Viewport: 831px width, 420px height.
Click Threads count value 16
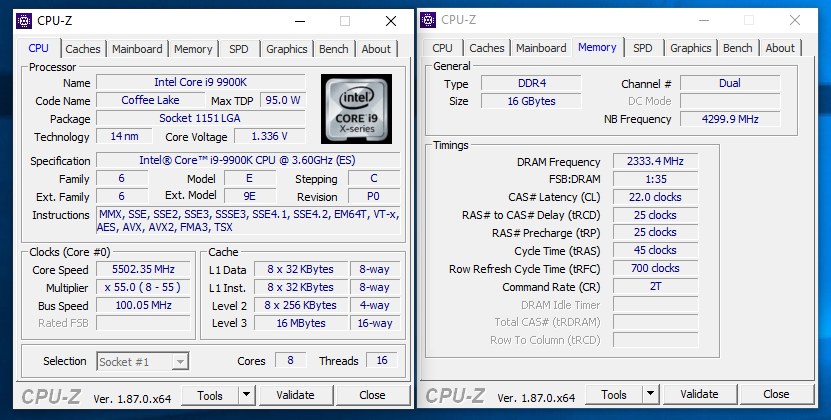tap(382, 361)
